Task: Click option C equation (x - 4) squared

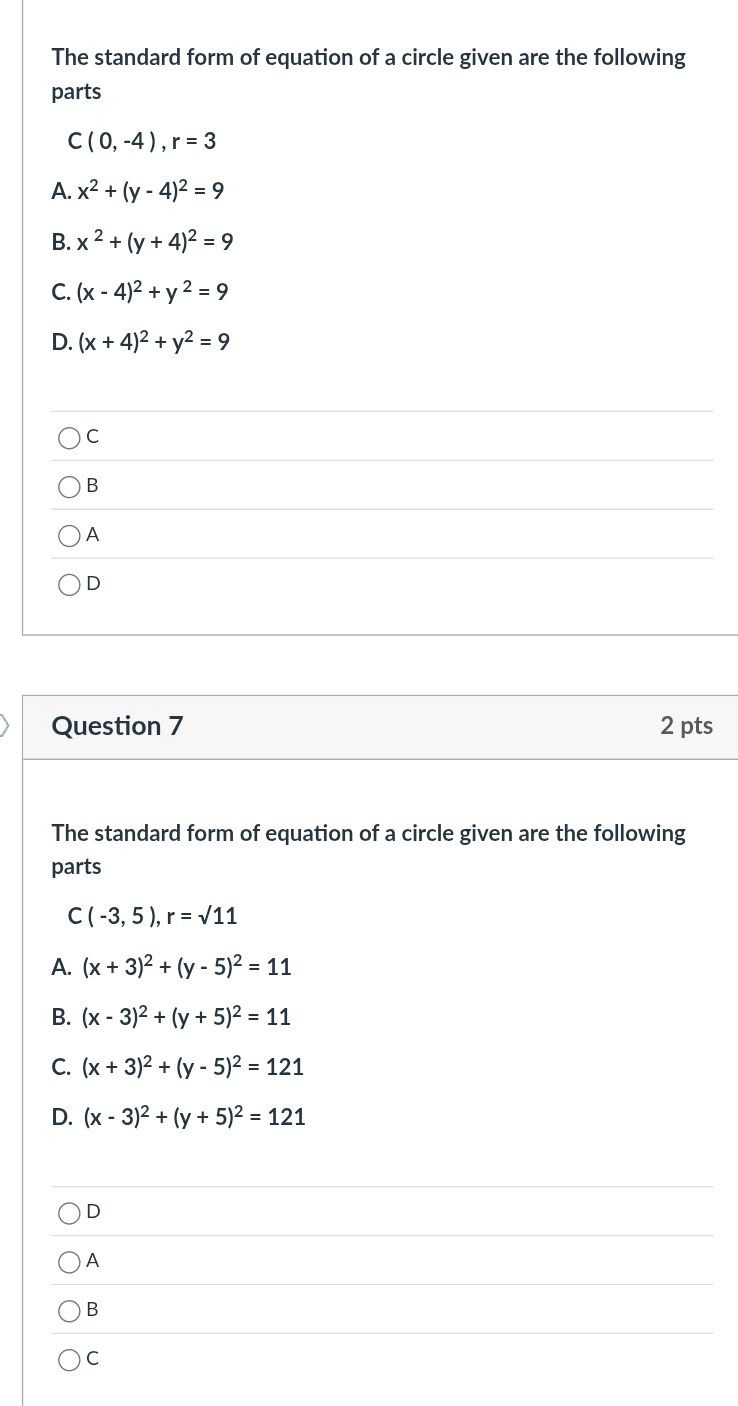Action: pos(140,291)
